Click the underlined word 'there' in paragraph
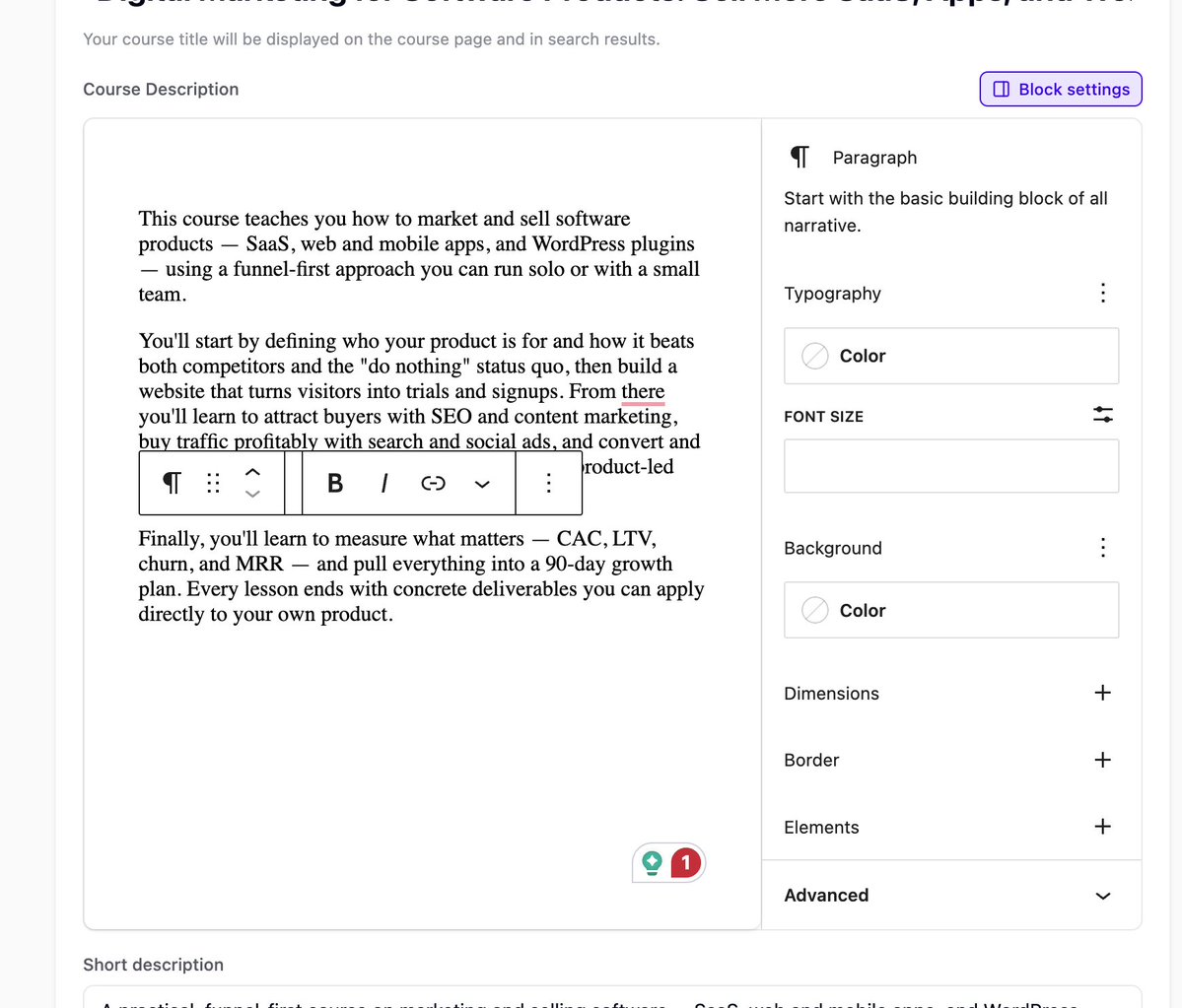 (643, 392)
